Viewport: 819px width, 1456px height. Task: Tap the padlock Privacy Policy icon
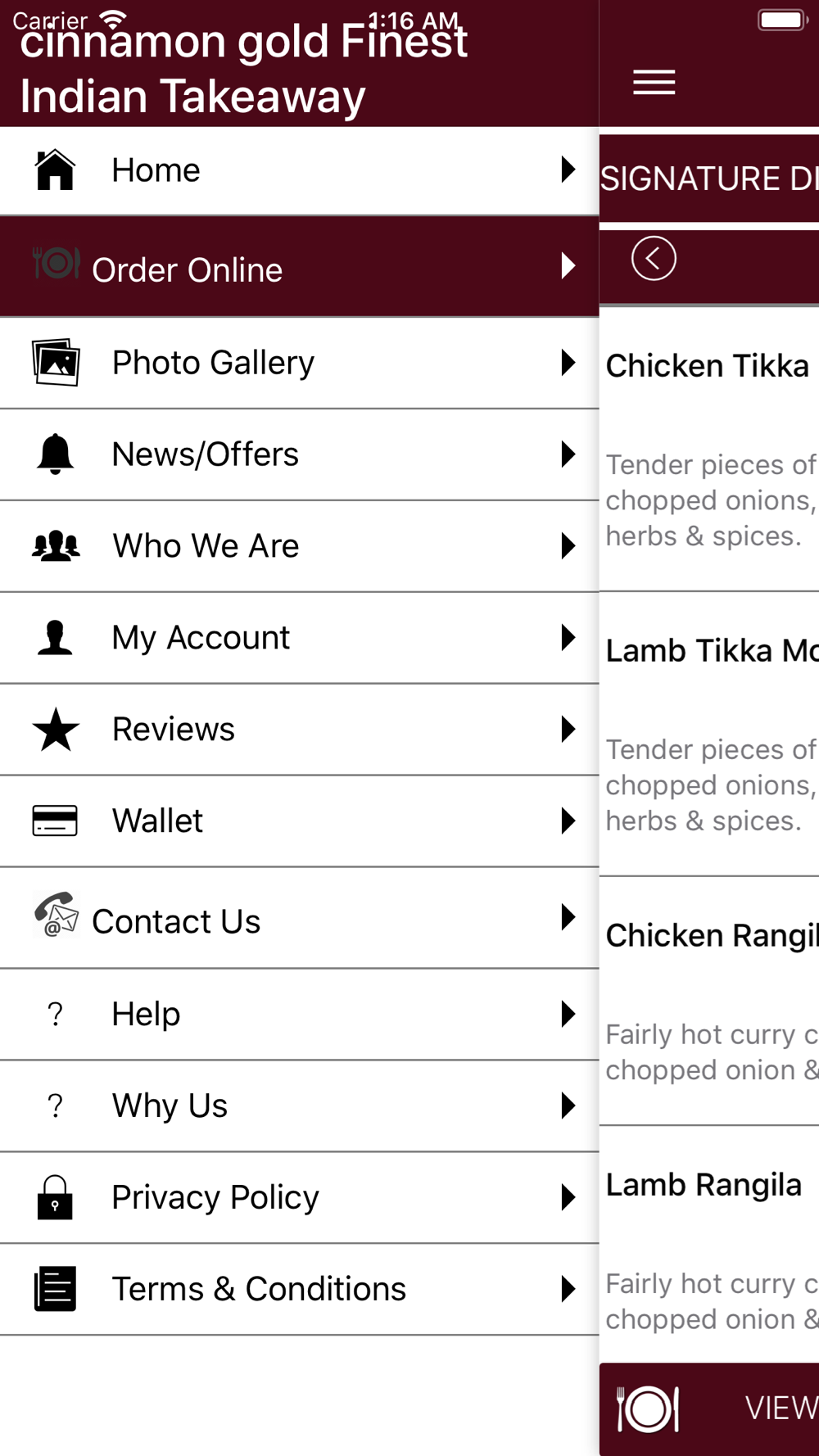click(55, 1197)
